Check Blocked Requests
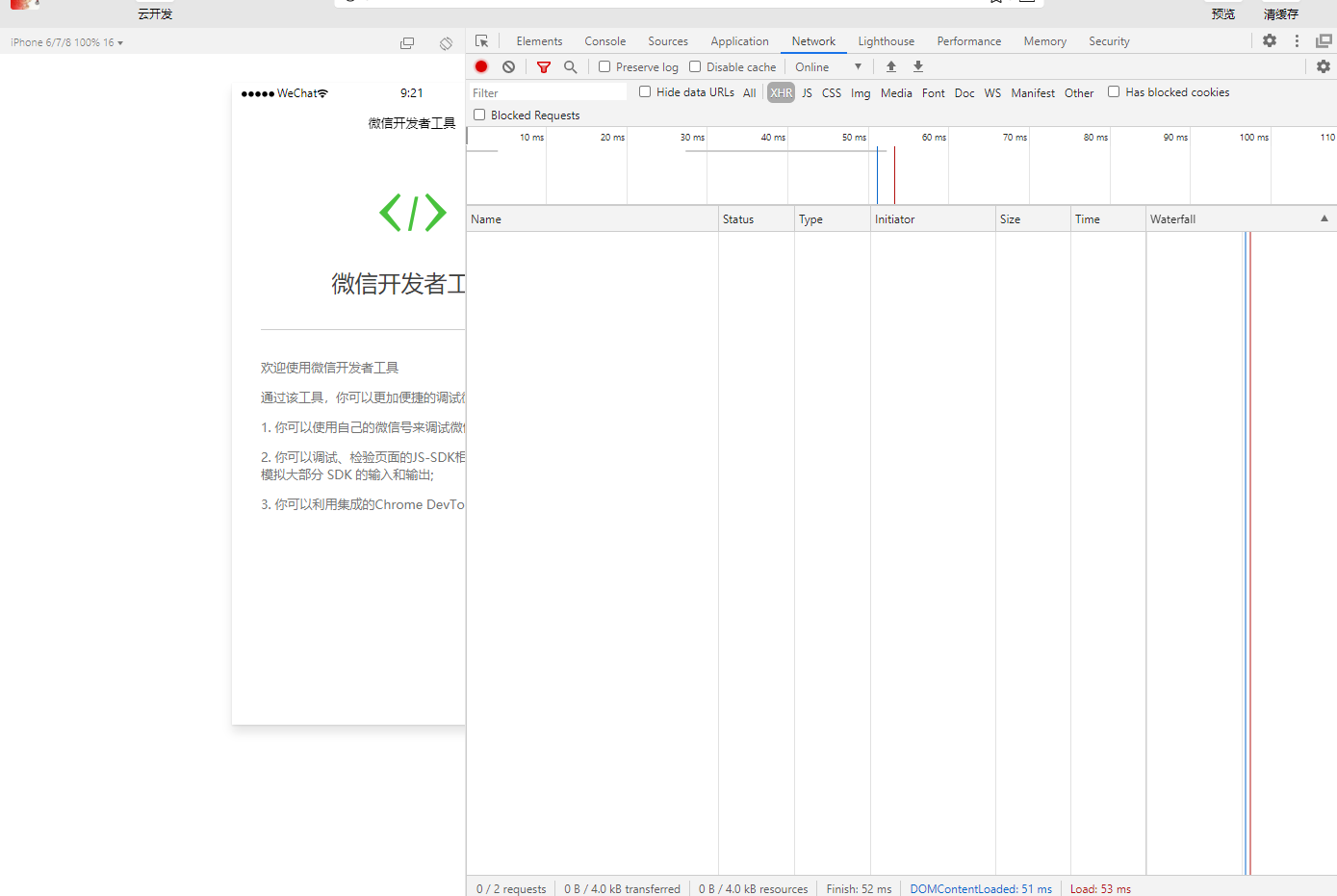This screenshot has width=1337, height=896. 479,115
